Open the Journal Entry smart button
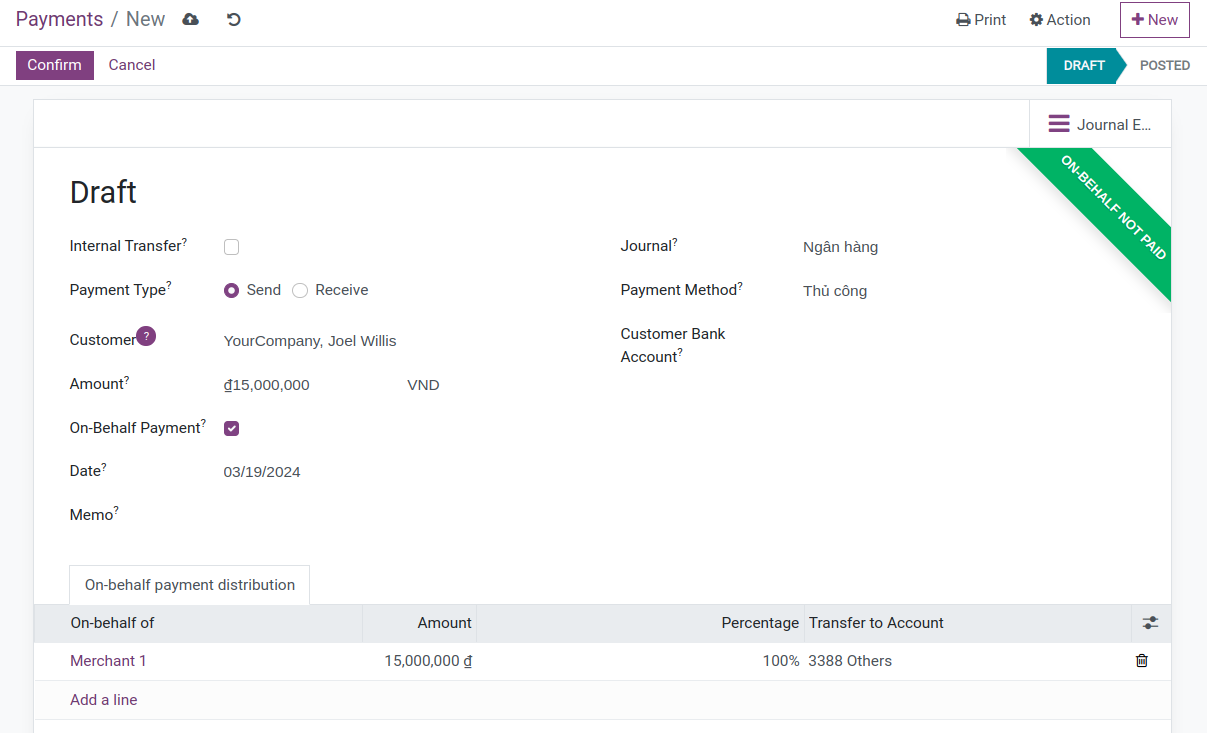This screenshot has width=1207, height=733. click(x=1100, y=124)
